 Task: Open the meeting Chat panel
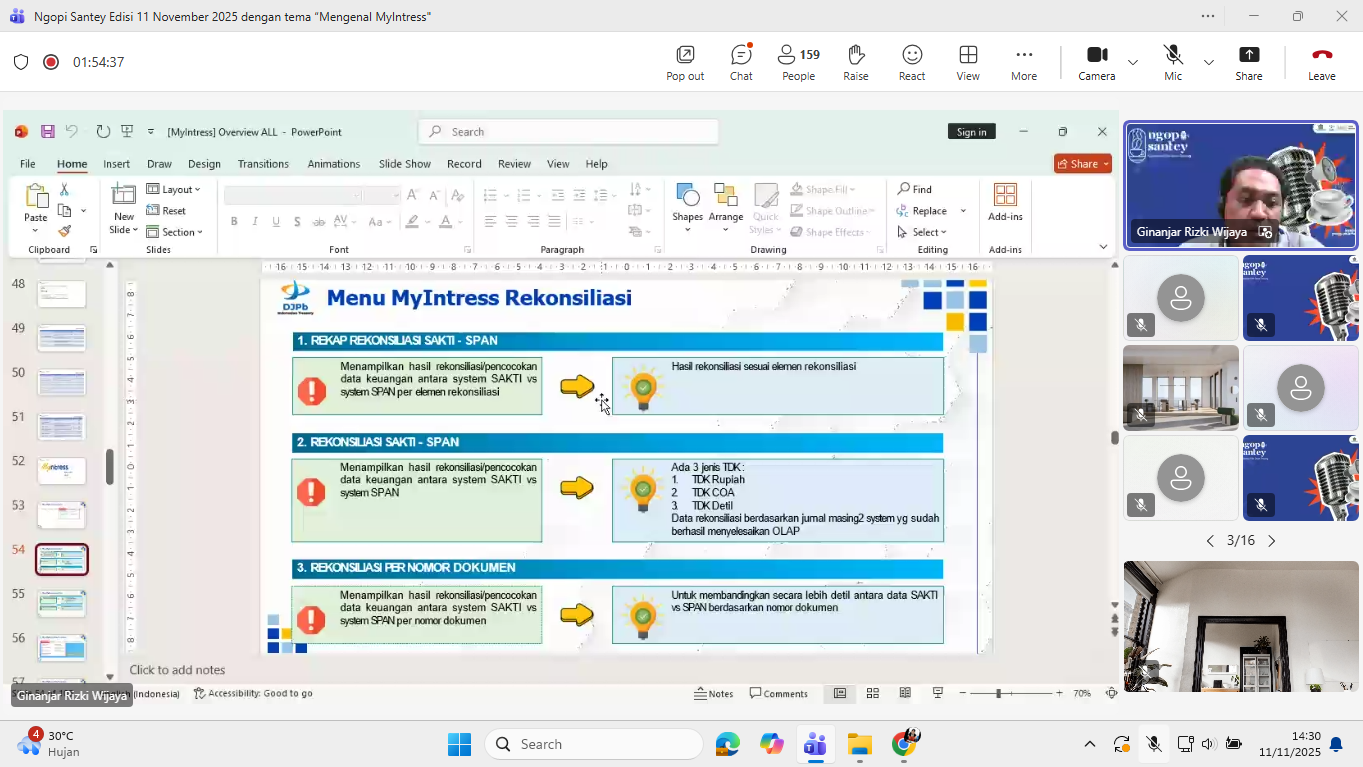(x=741, y=62)
